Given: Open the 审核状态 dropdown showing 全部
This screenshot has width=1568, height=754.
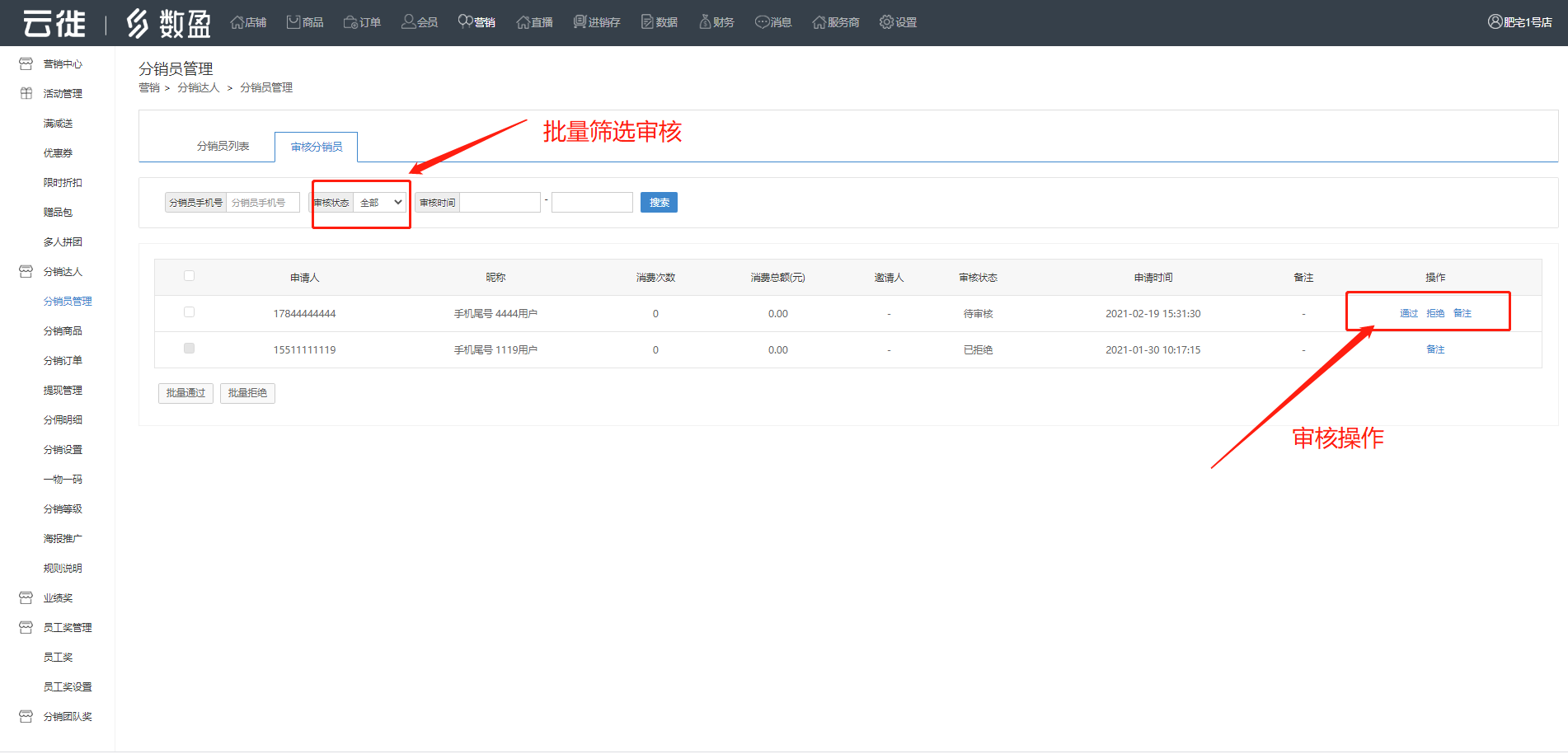Looking at the screenshot, I should click(380, 203).
